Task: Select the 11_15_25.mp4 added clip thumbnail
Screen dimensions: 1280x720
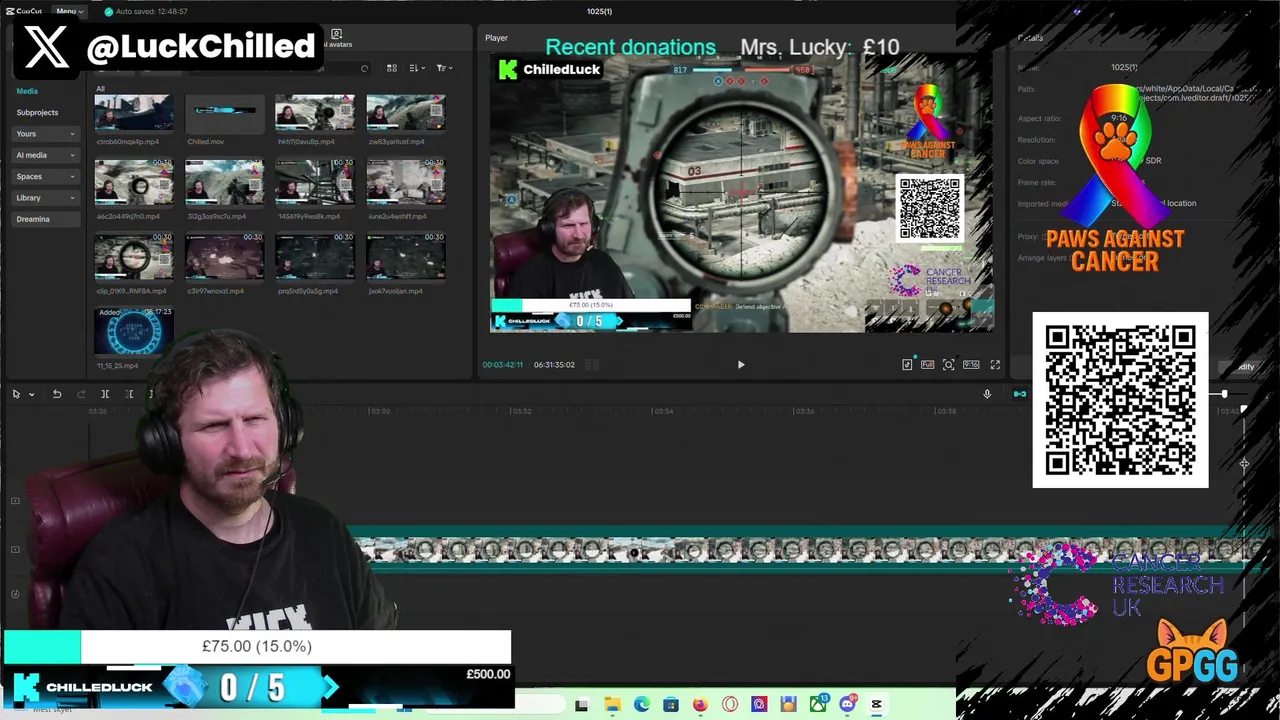Action: pos(134,331)
